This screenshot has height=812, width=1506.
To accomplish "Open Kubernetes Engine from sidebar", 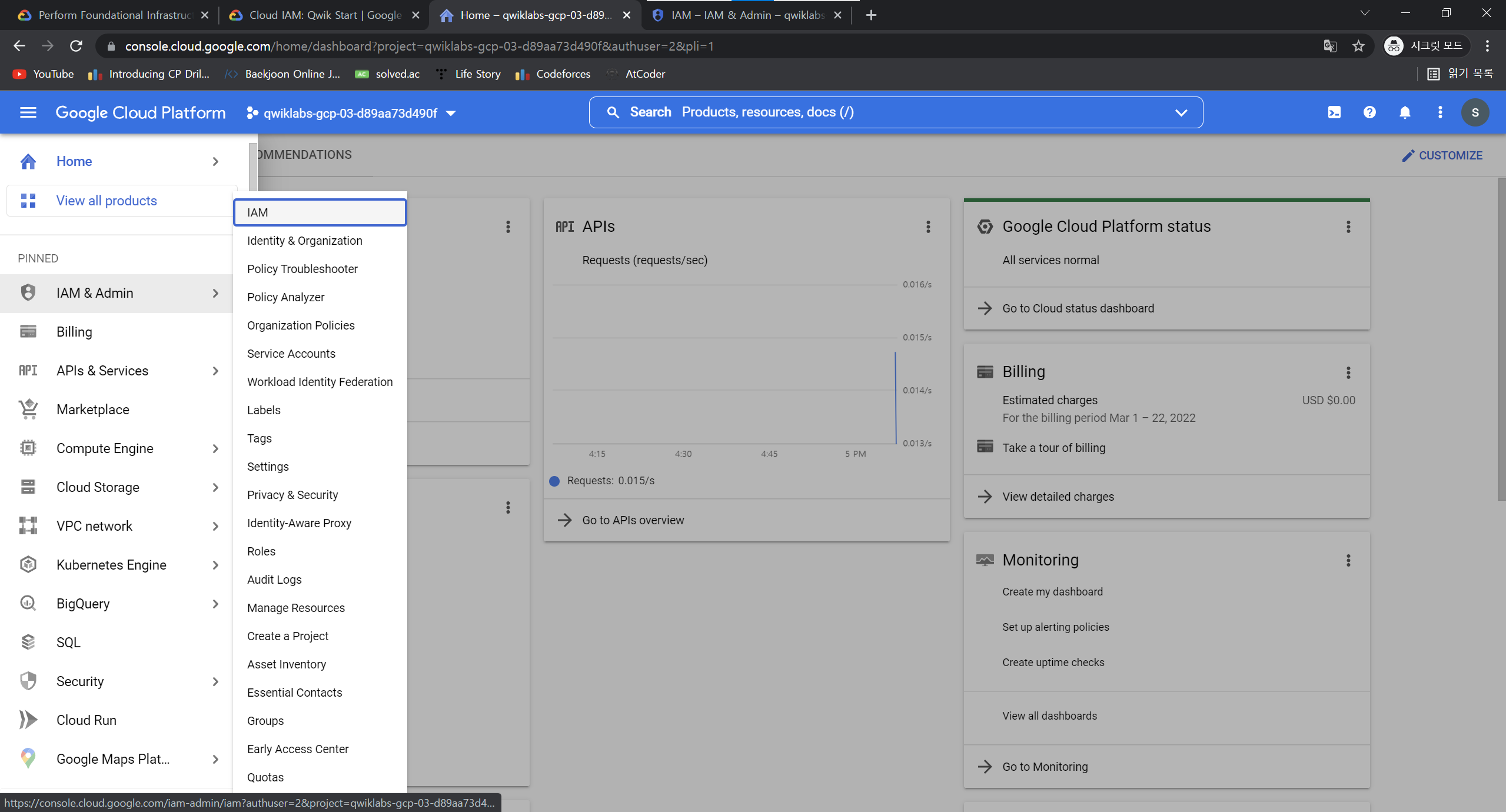I will [x=111, y=565].
